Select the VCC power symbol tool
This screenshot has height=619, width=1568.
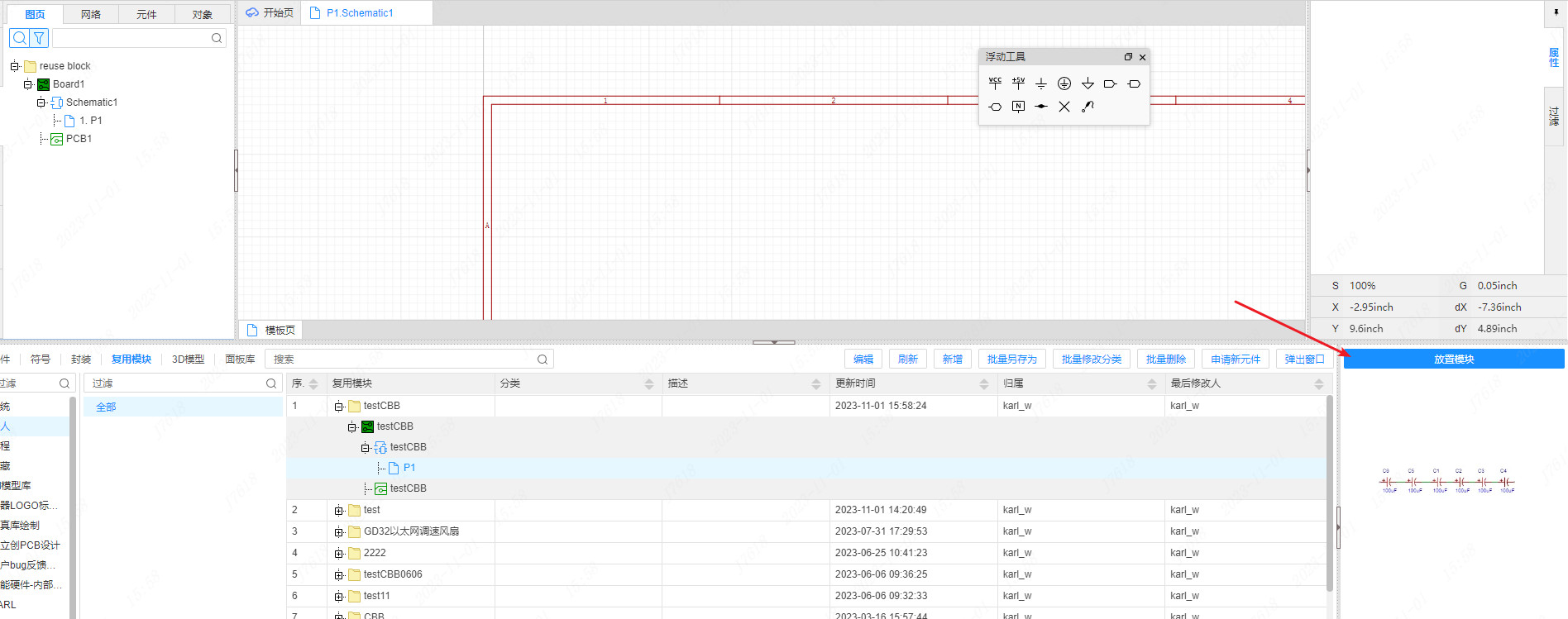995,83
